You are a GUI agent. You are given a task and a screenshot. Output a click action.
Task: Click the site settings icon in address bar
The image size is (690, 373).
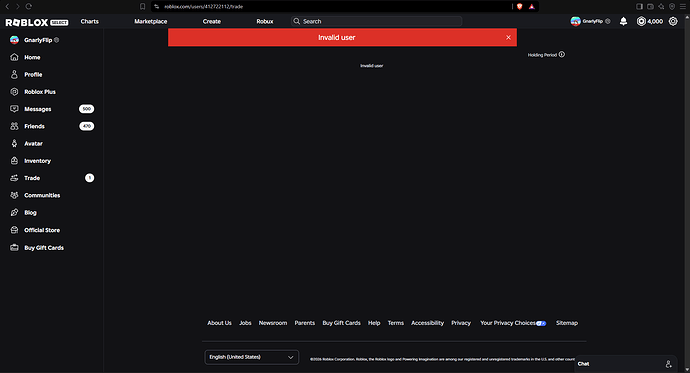(157, 7)
